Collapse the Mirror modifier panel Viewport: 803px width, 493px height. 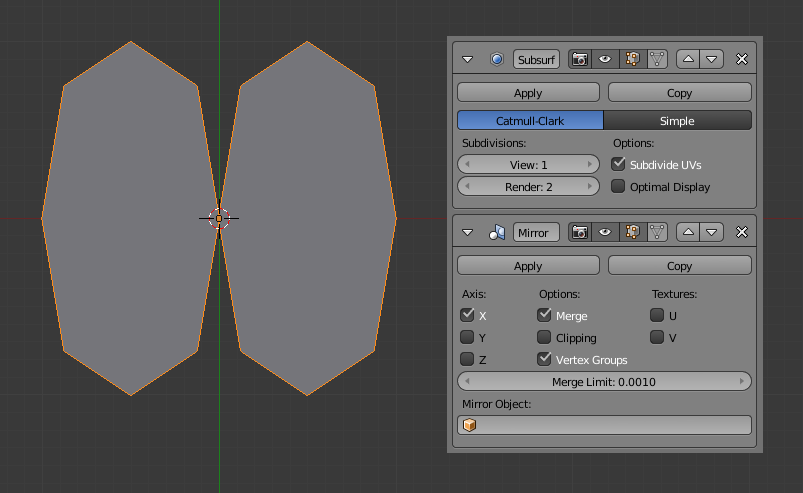[467, 233]
